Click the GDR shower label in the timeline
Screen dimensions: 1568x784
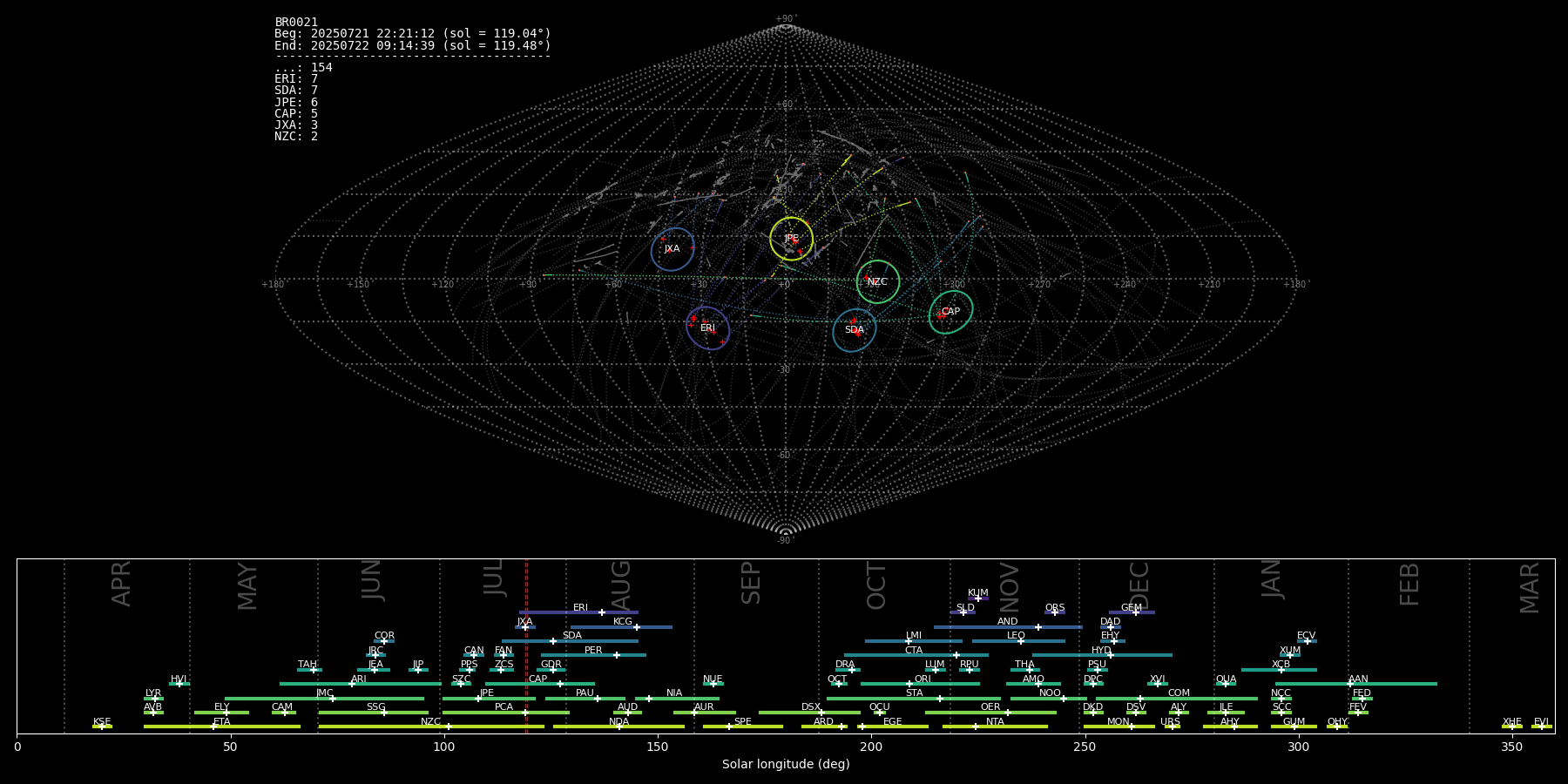tap(551, 665)
